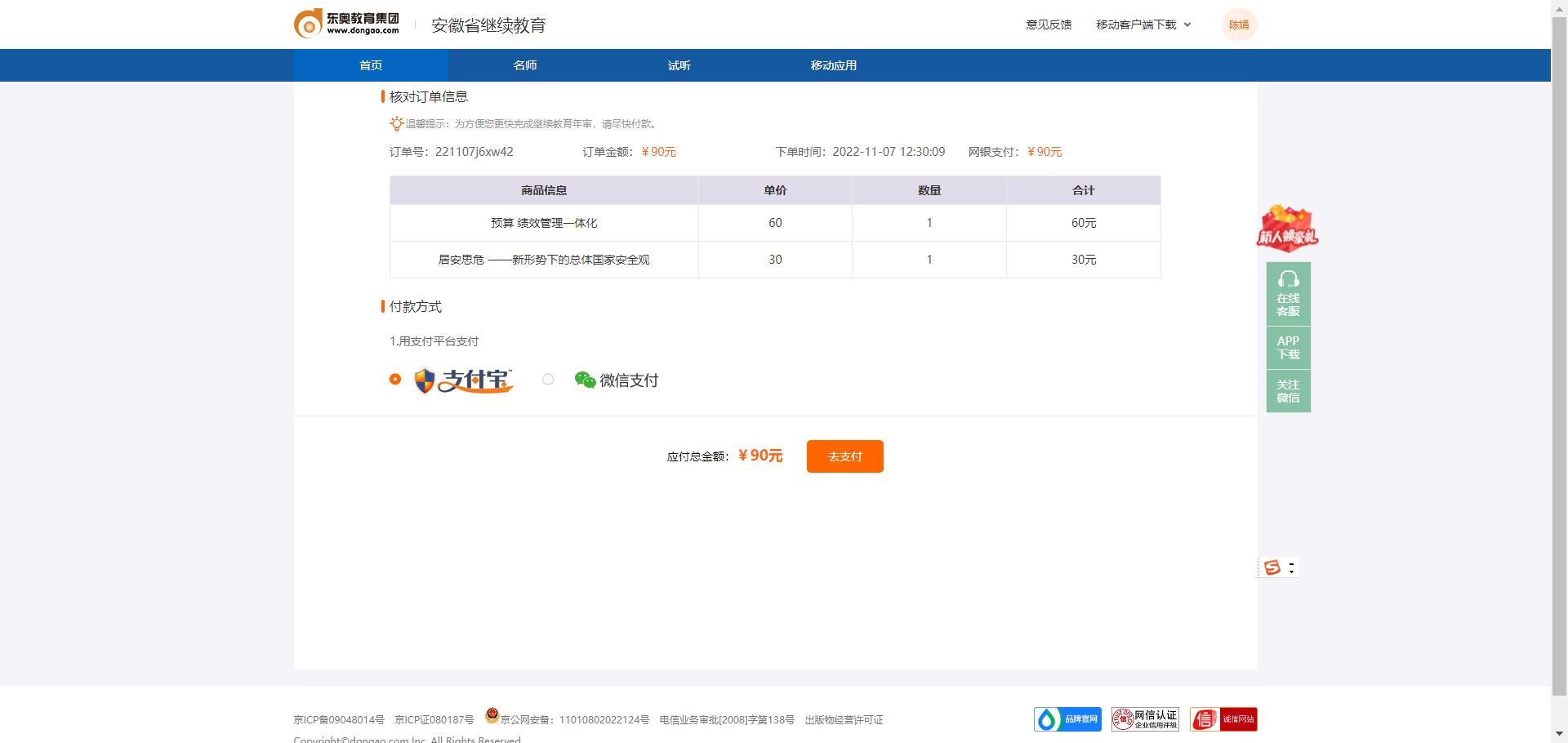Click the Dongao Education Group logo
1568x743 pixels.
coord(347,24)
